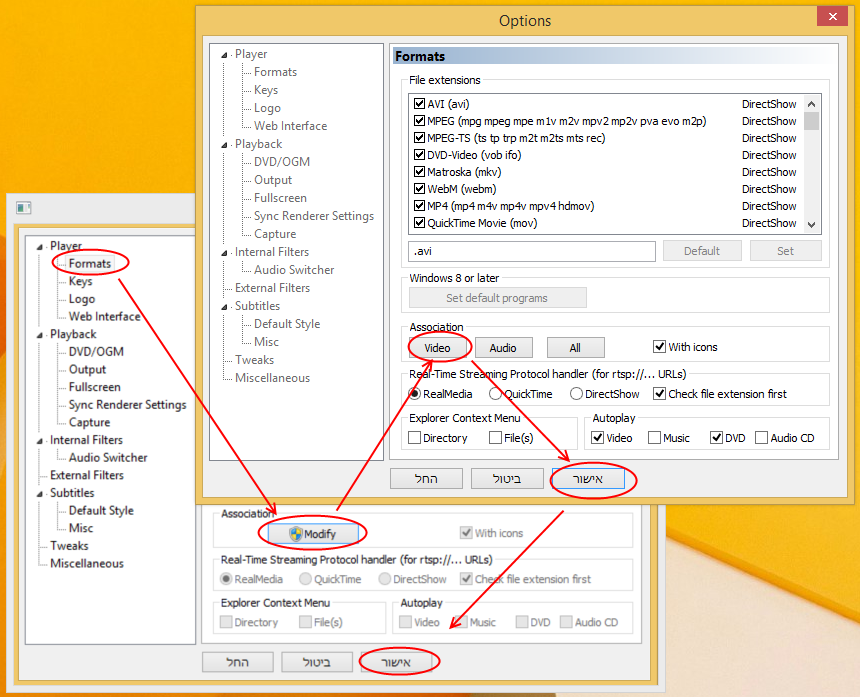Collapse the Playback node in the background window's tree
The height and width of the screenshot is (697, 860).
click(x=41, y=335)
